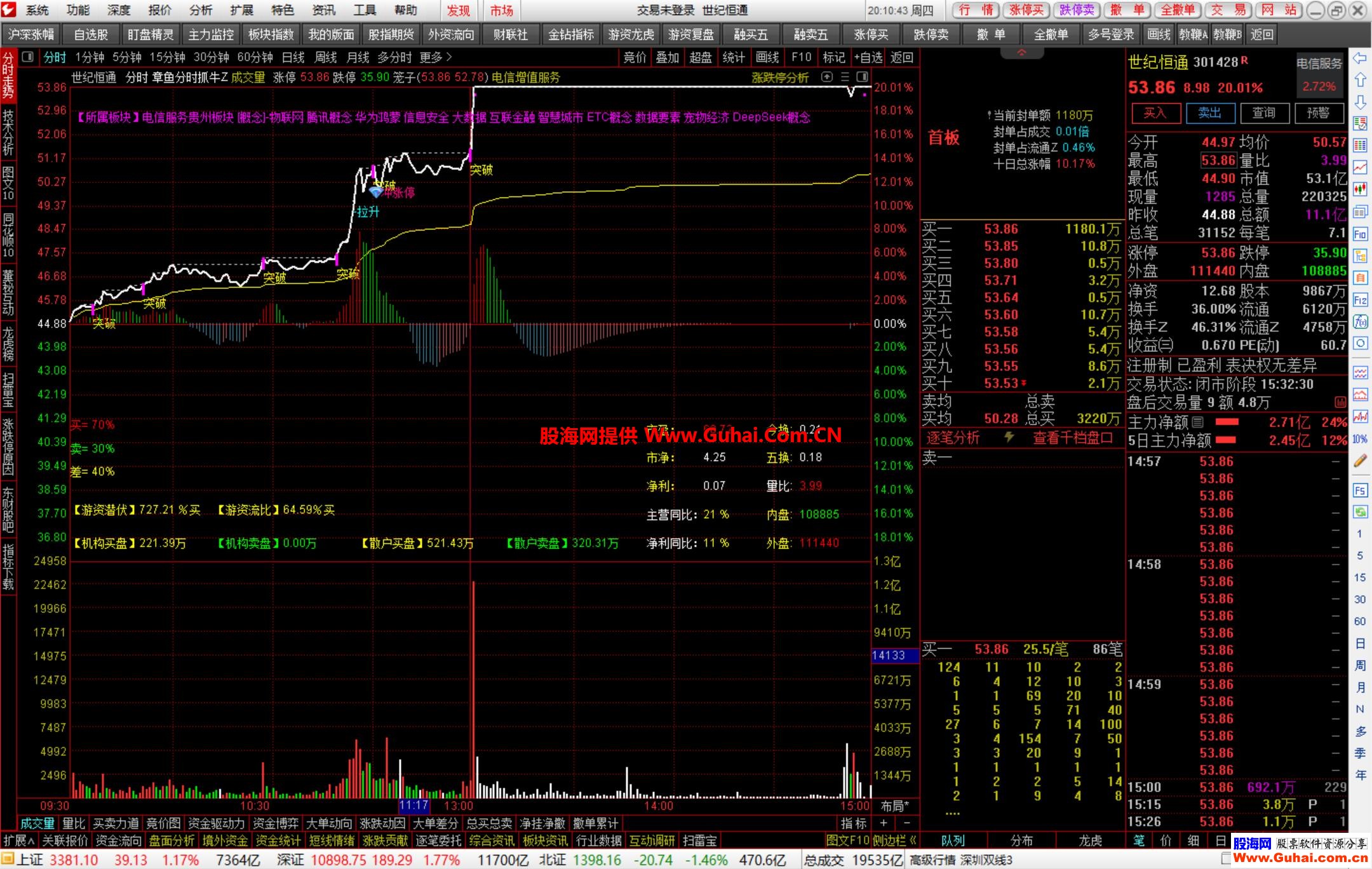Click the pencil draw icon in right sidebar
1372x869 pixels.
coord(1360,461)
